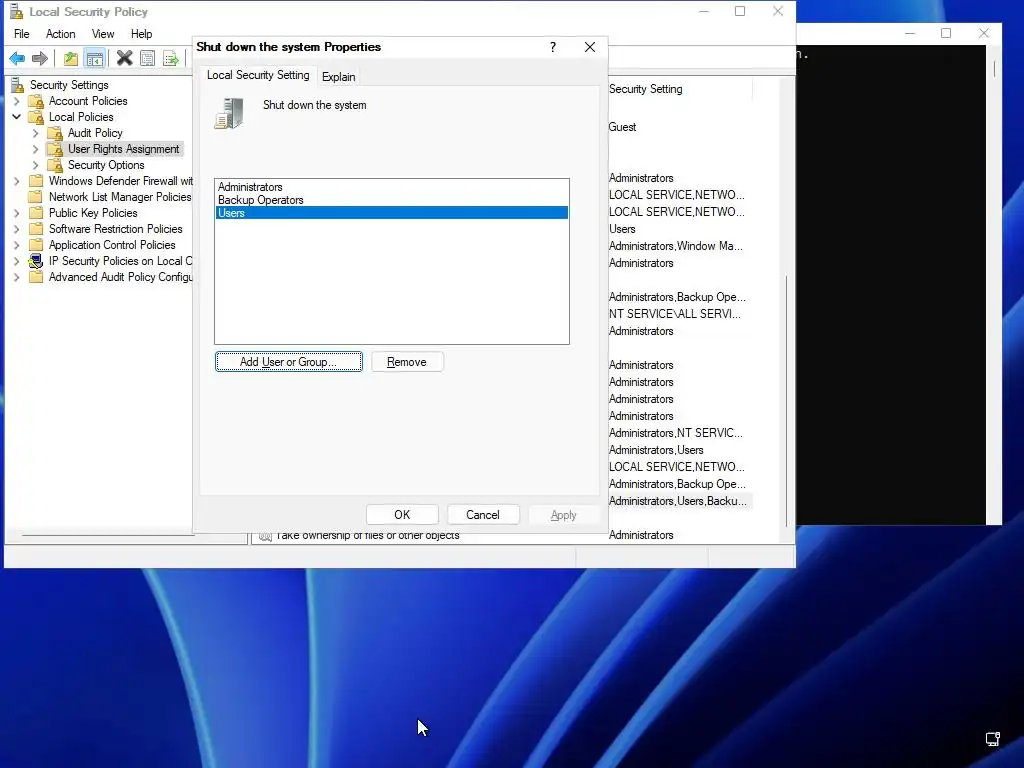Click the Audit Policy folder icon
Screen dimensions: 1024x768
click(56, 133)
